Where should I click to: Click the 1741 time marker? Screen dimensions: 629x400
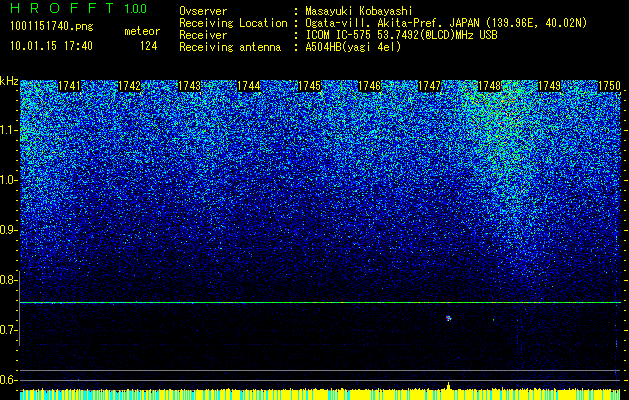click(x=70, y=86)
